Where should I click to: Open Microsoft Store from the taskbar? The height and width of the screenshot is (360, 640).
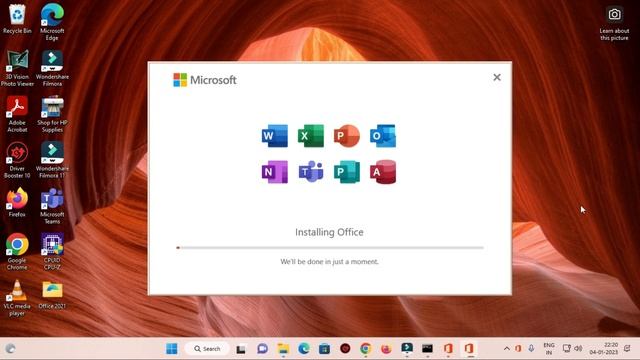click(x=324, y=349)
